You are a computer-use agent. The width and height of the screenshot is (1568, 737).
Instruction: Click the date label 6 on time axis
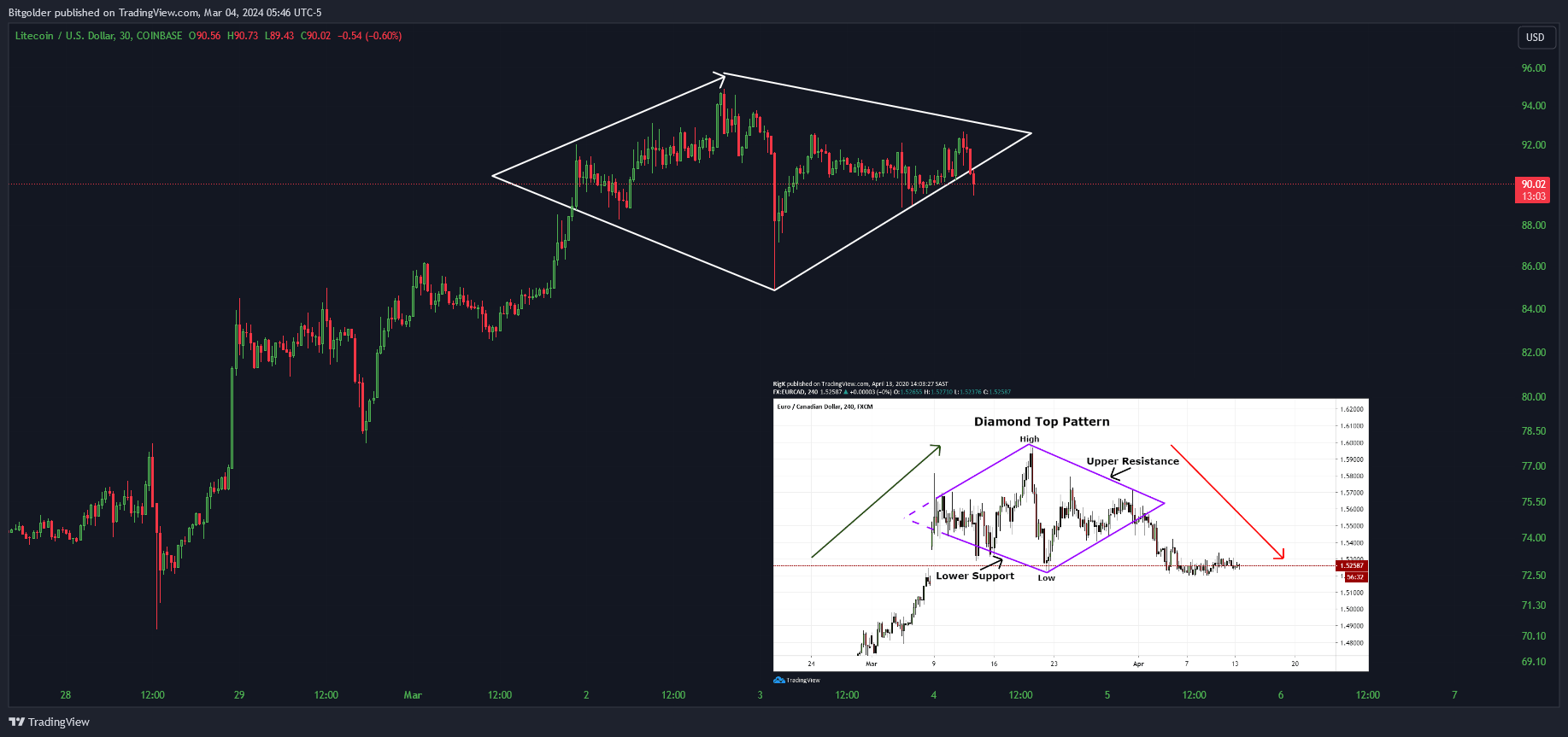click(x=1281, y=695)
